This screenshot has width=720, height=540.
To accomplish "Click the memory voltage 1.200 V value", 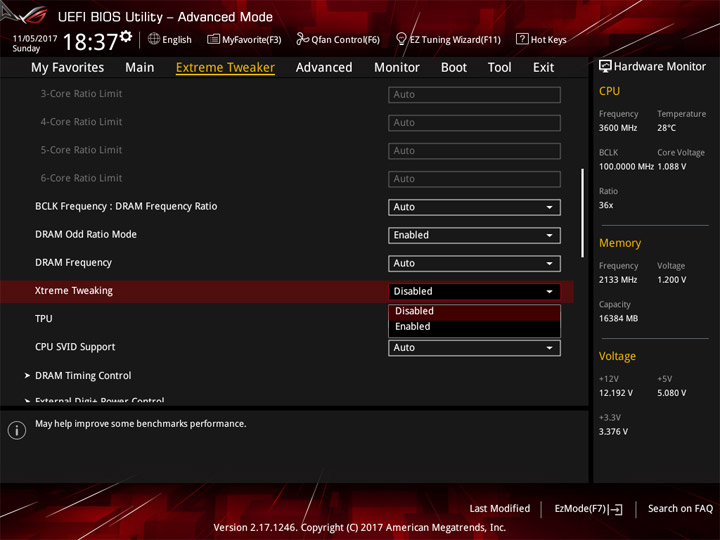I will [x=672, y=280].
